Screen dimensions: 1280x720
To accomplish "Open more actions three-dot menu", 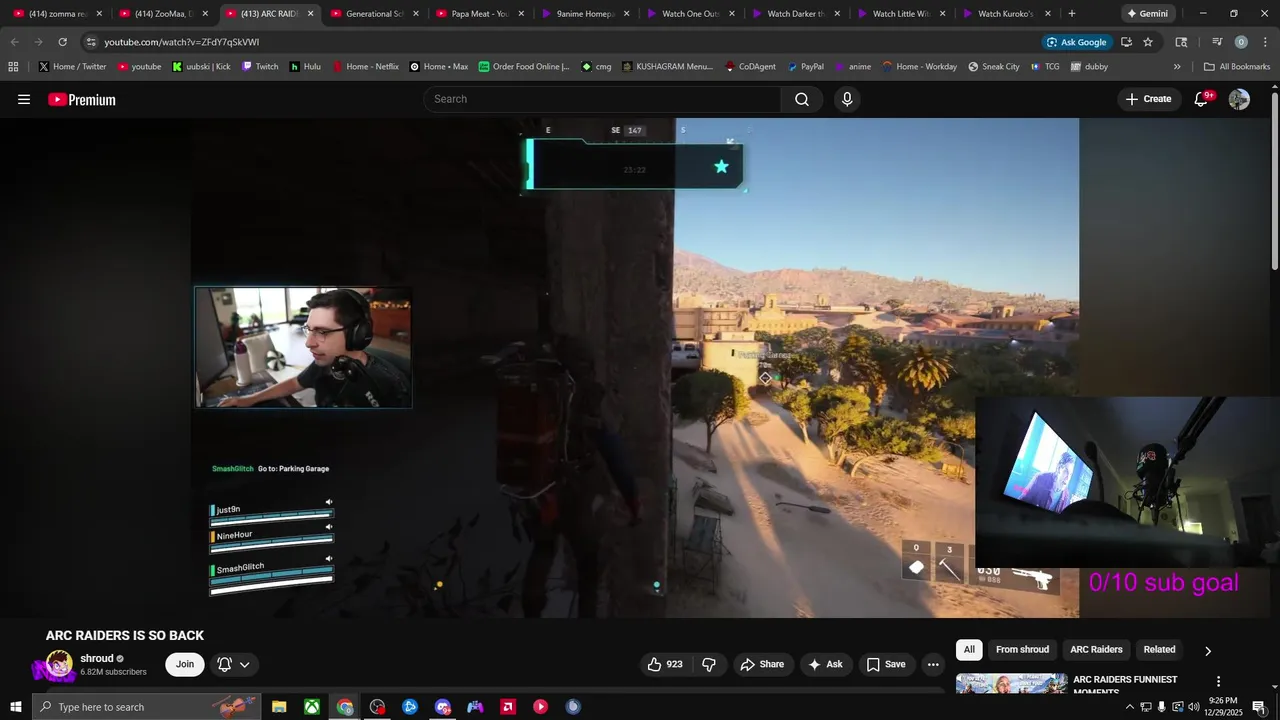I will click(933, 664).
